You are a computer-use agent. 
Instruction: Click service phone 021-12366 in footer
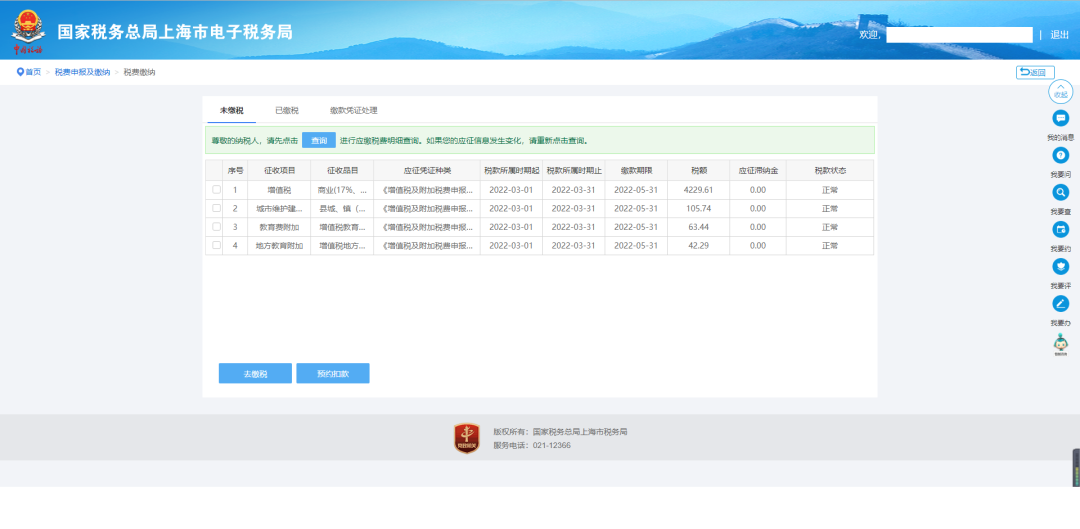click(551, 446)
